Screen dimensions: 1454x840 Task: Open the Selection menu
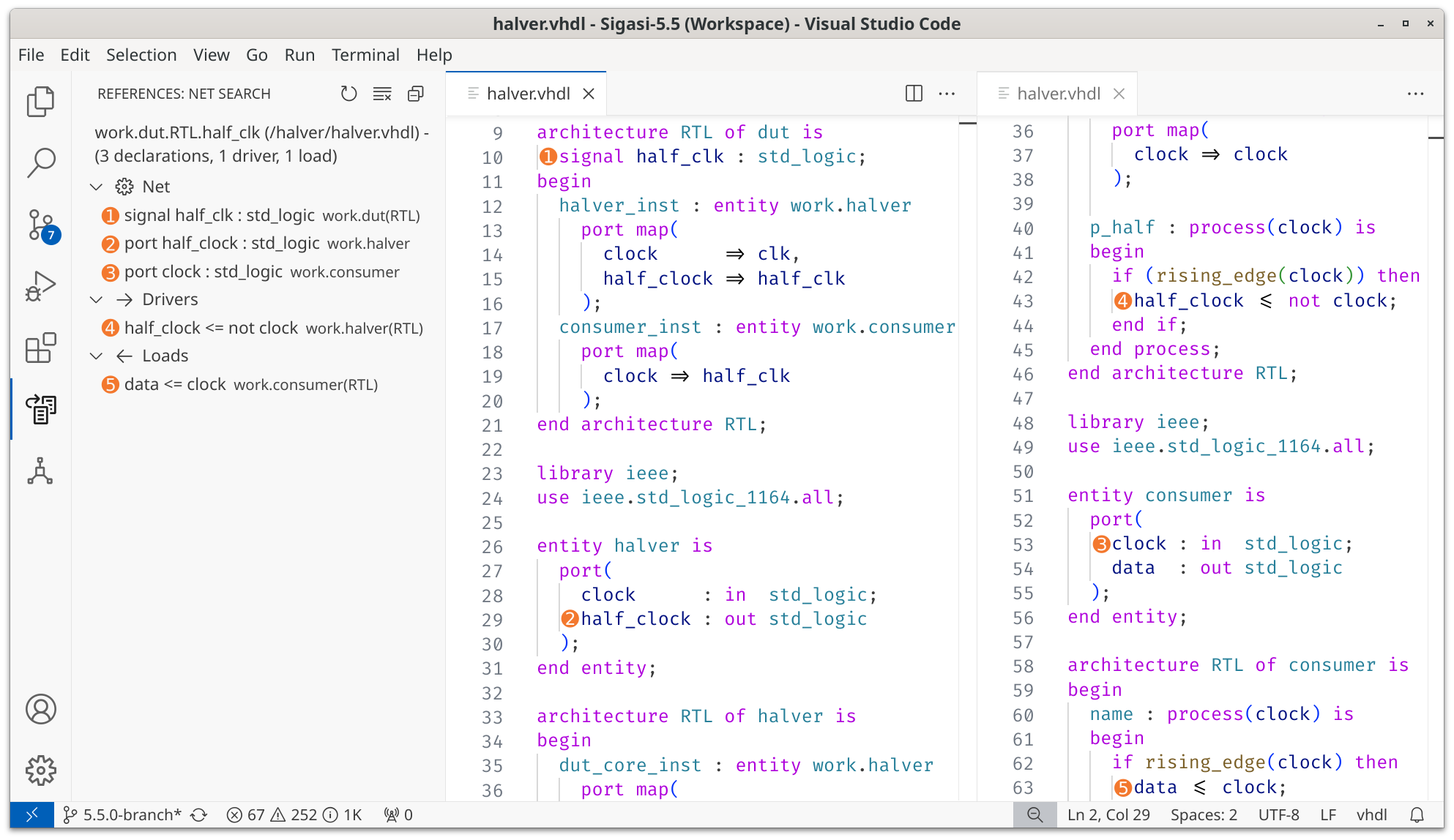point(141,55)
